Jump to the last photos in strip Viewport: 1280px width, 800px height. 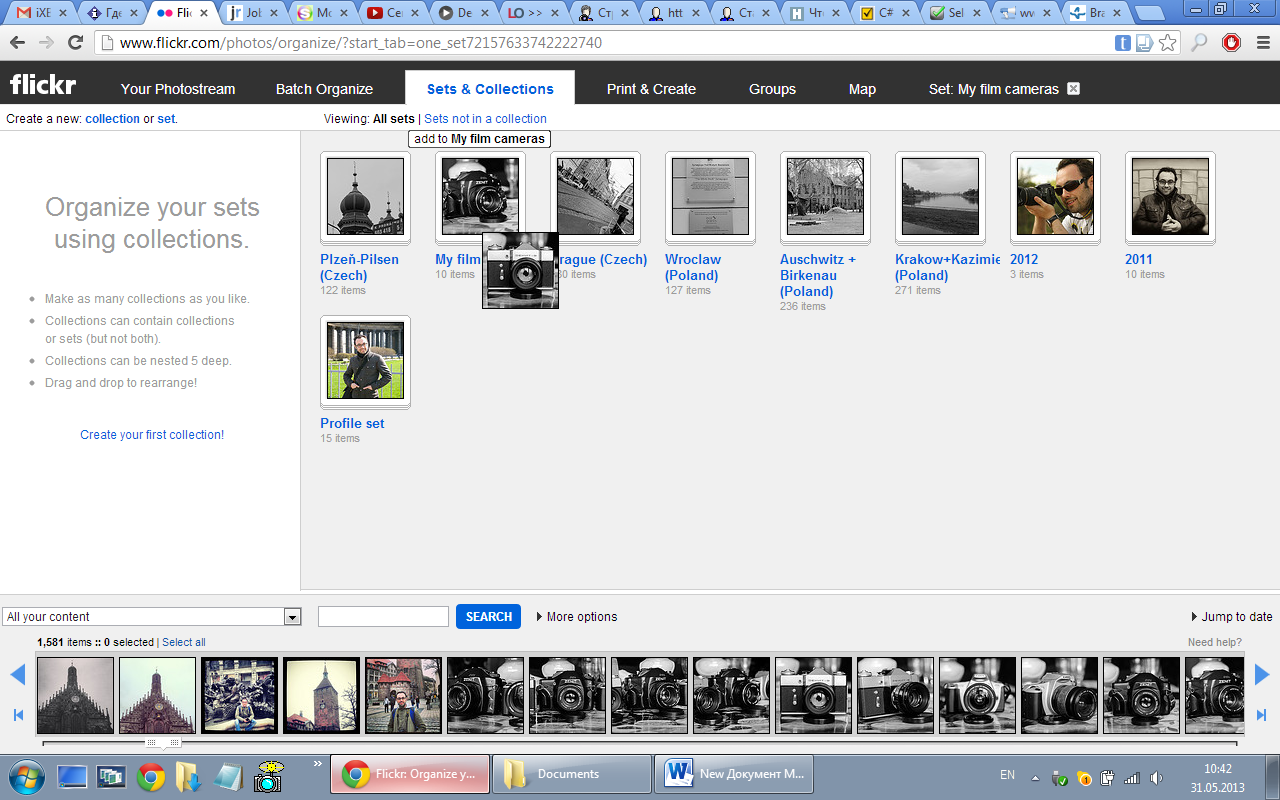pyautogui.click(x=1262, y=715)
